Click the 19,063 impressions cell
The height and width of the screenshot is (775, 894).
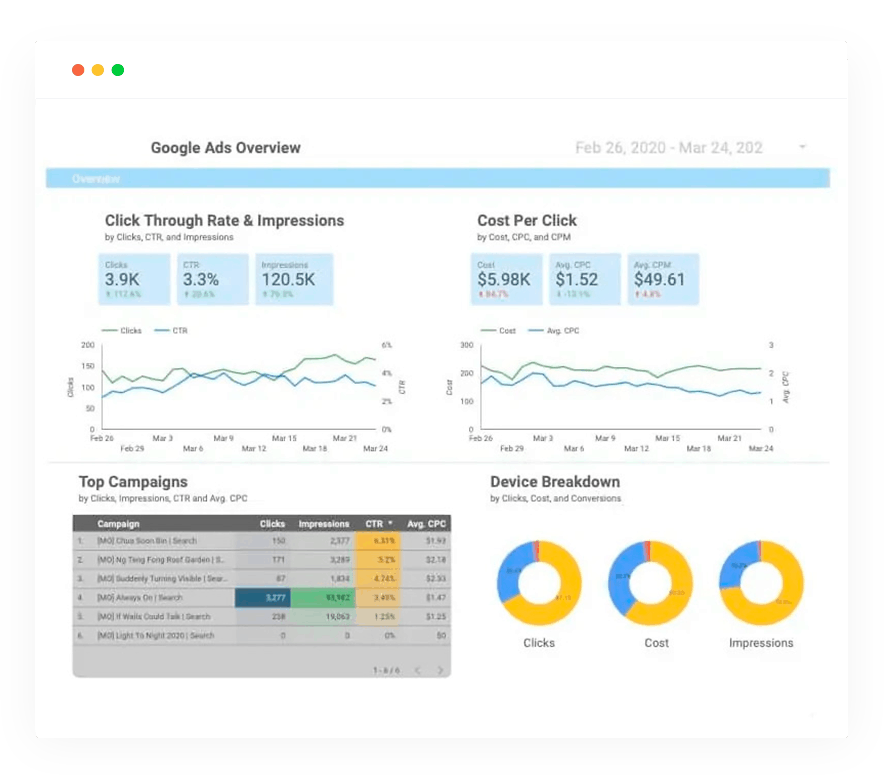pos(323,616)
